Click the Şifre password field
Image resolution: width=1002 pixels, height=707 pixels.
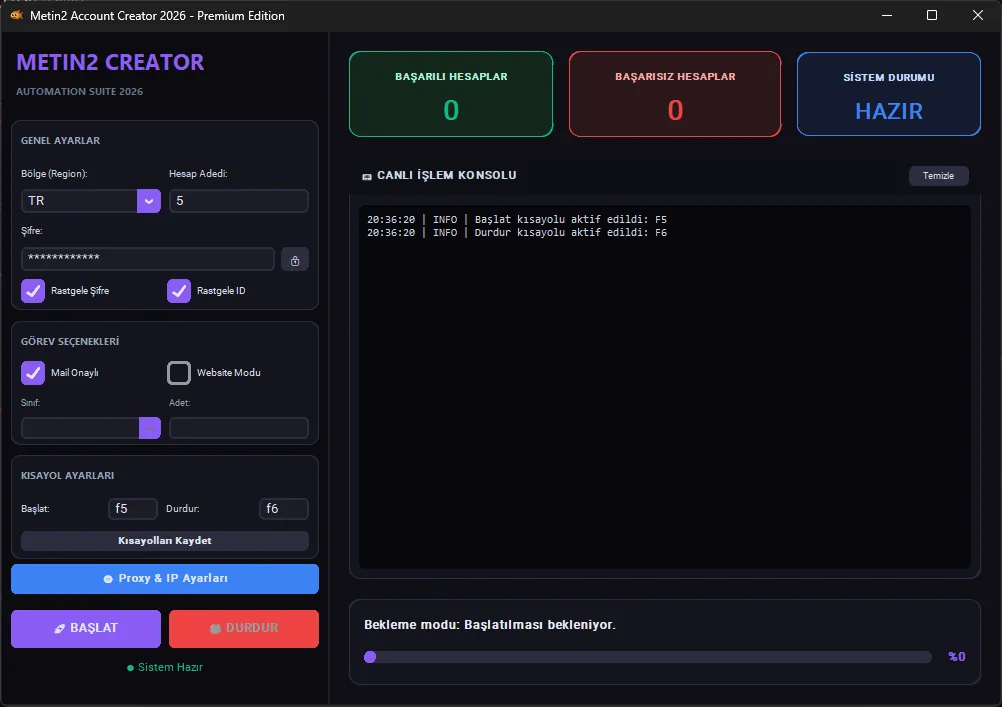[148, 259]
